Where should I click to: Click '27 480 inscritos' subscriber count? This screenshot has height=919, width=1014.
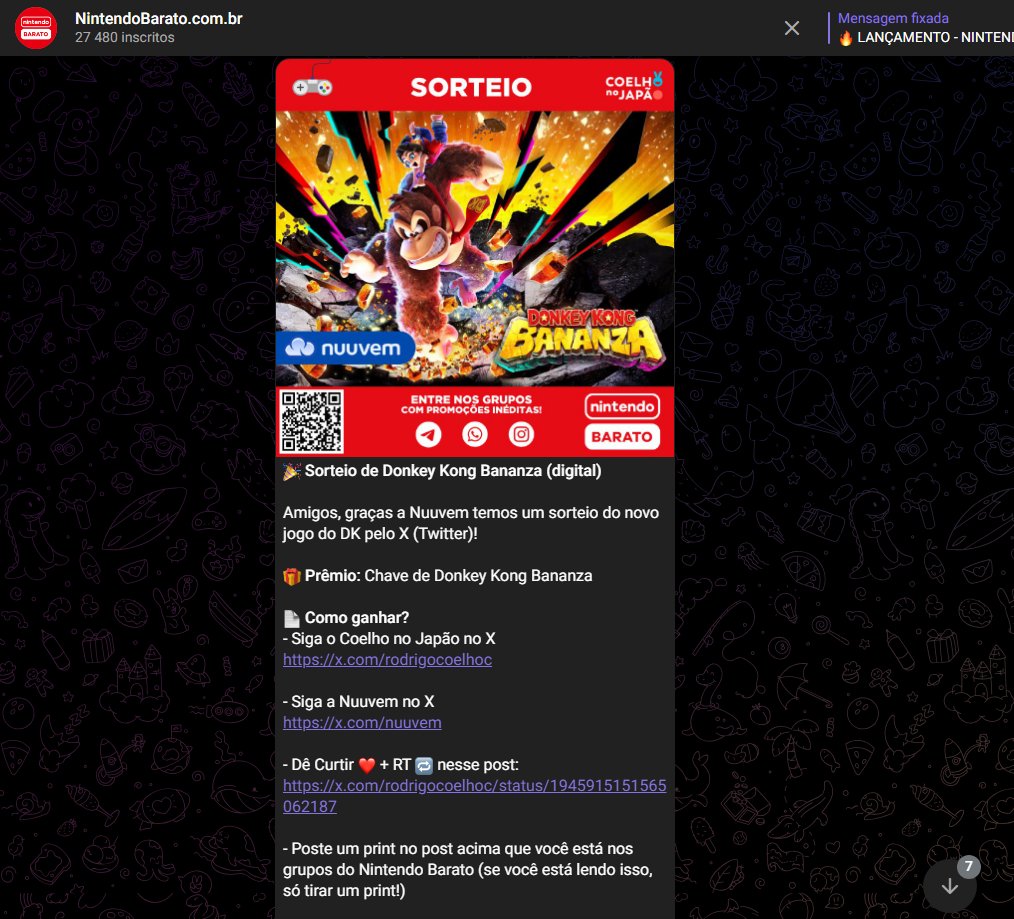[x=125, y=38]
